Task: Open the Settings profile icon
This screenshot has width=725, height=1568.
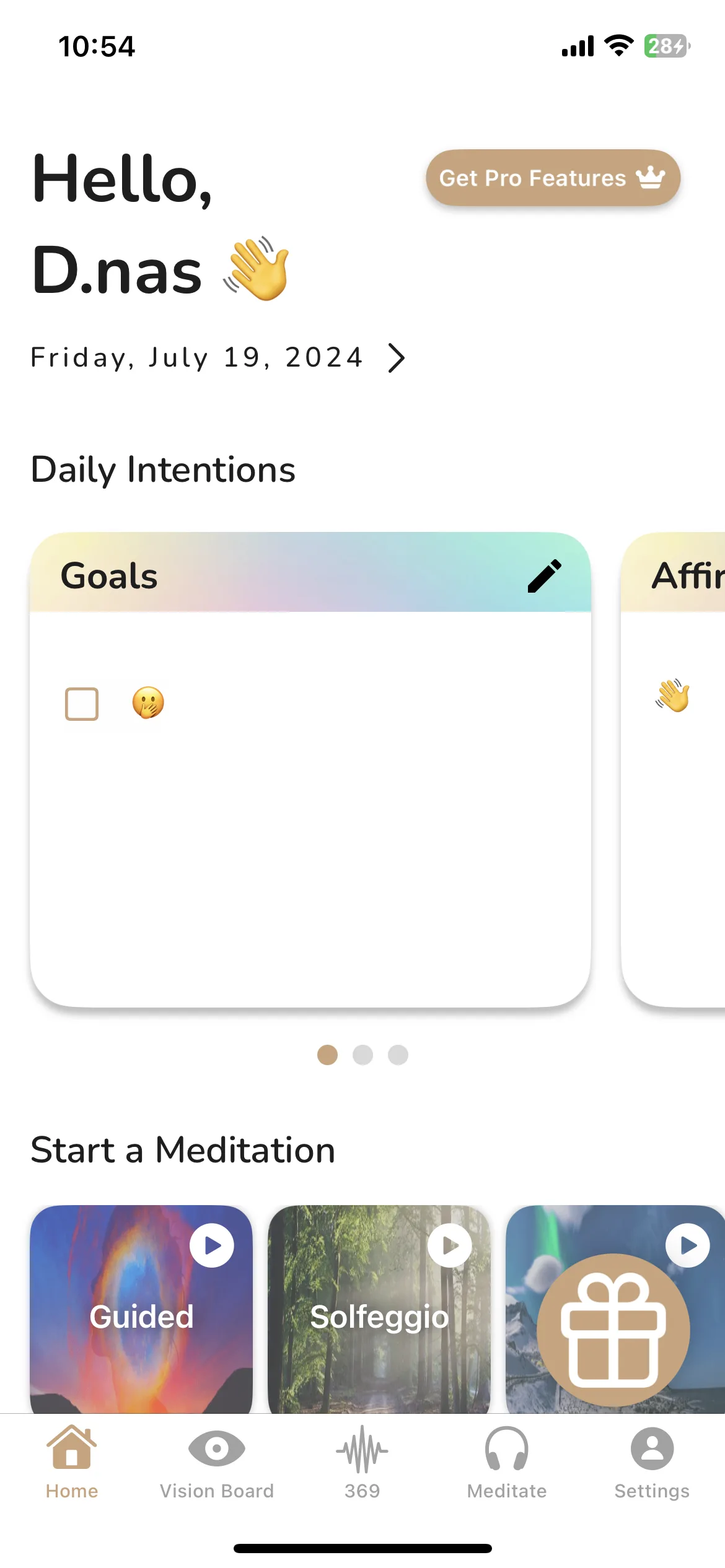Action: click(x=652, y=1448)
